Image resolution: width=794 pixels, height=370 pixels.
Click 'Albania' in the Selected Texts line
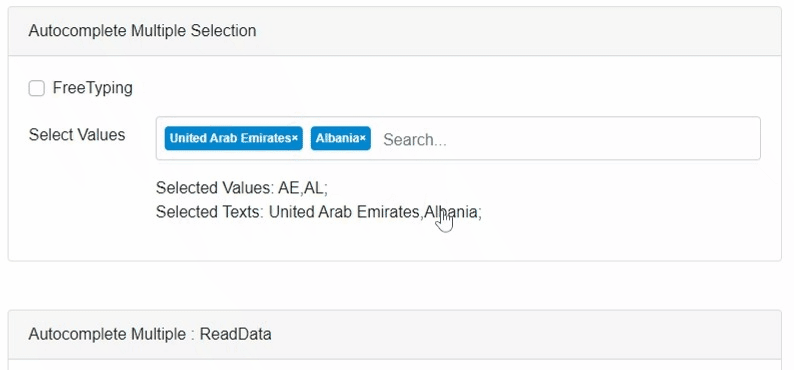coord(451,212)
